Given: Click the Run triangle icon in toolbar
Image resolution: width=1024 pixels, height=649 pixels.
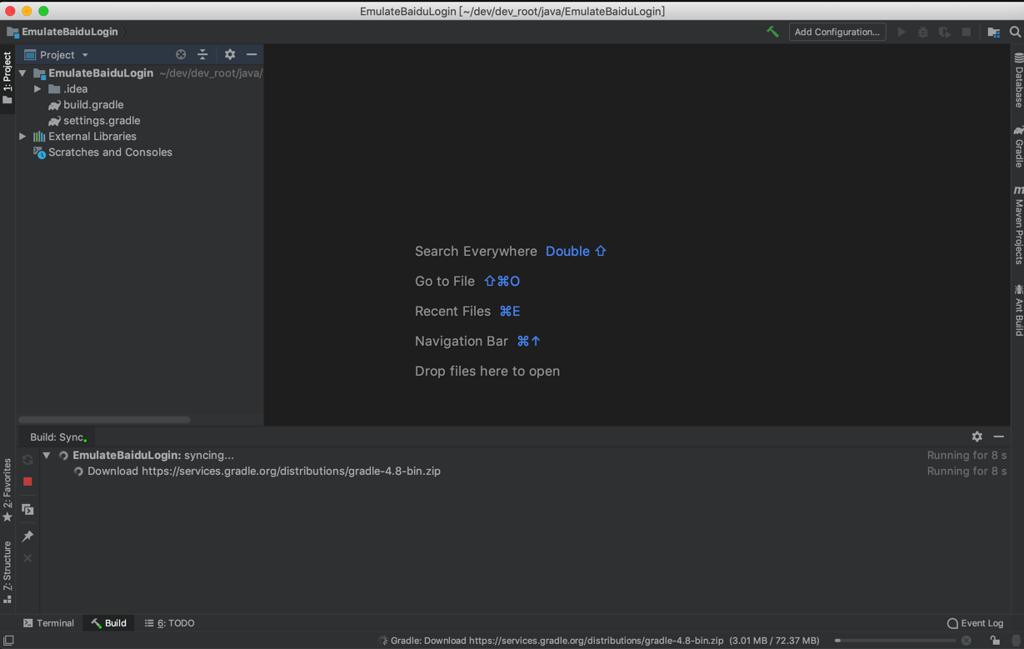Looking at the screenshot, I should click(901, 32).
